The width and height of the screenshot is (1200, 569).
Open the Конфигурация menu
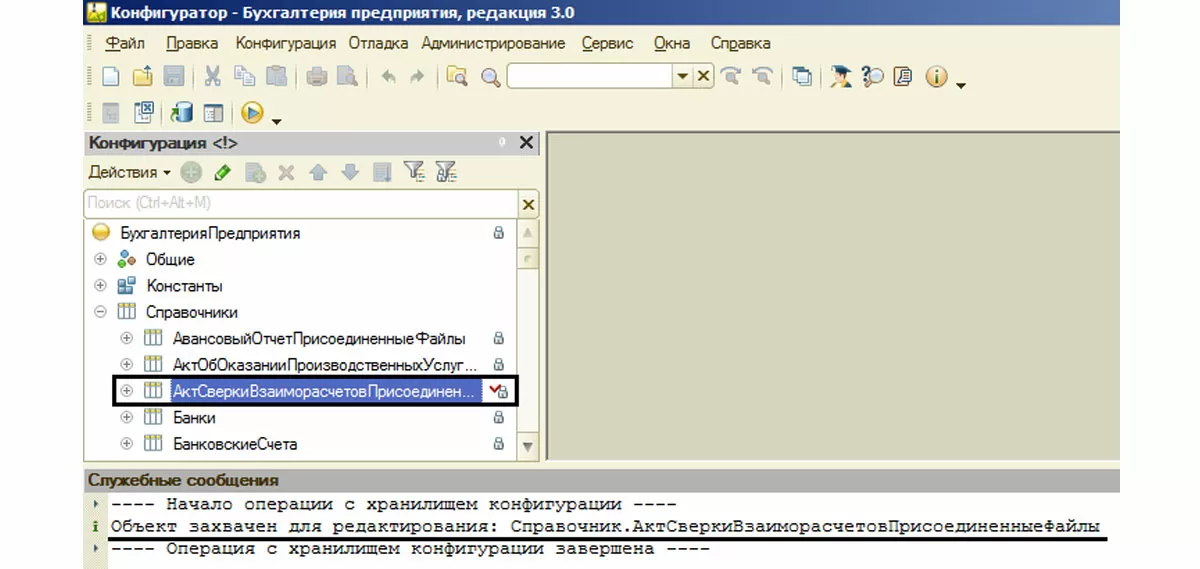point(286,43)
